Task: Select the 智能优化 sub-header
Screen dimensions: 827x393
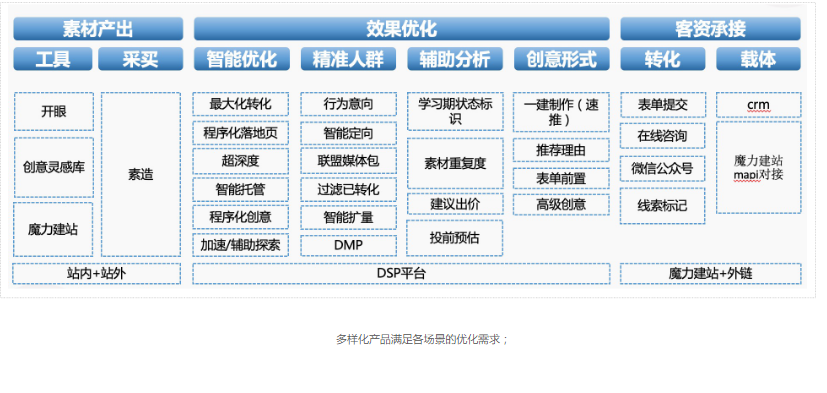Action: click(242, 59)
